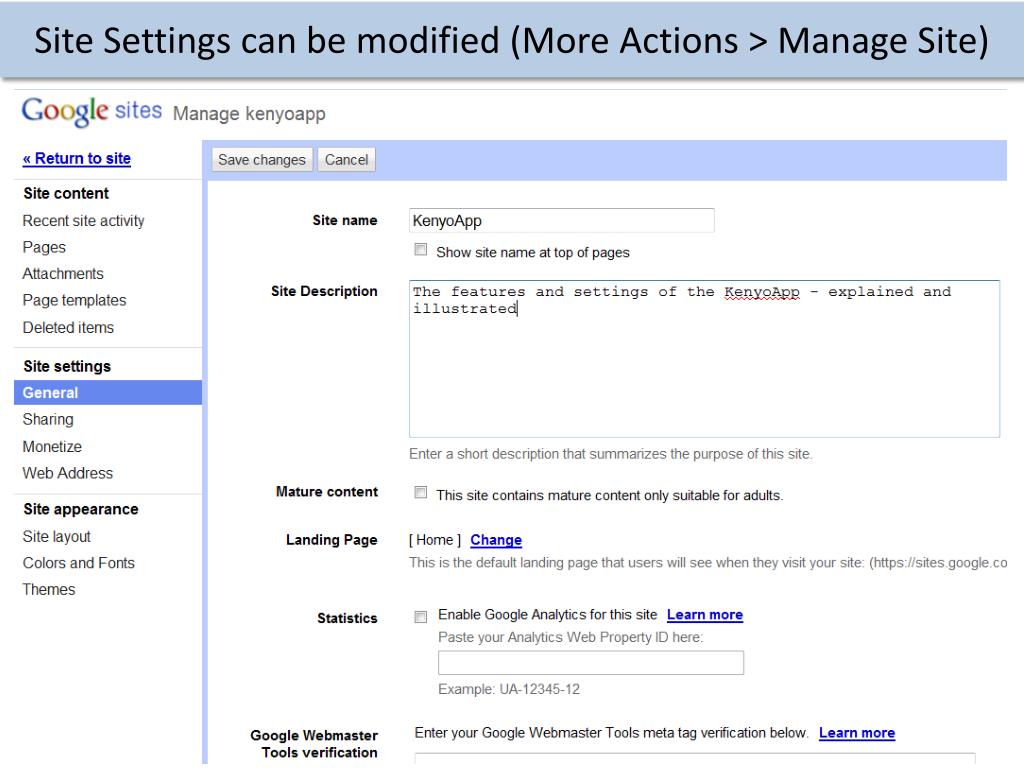
Task: Click the Manage kenyoapp title text
Action: 249,114
